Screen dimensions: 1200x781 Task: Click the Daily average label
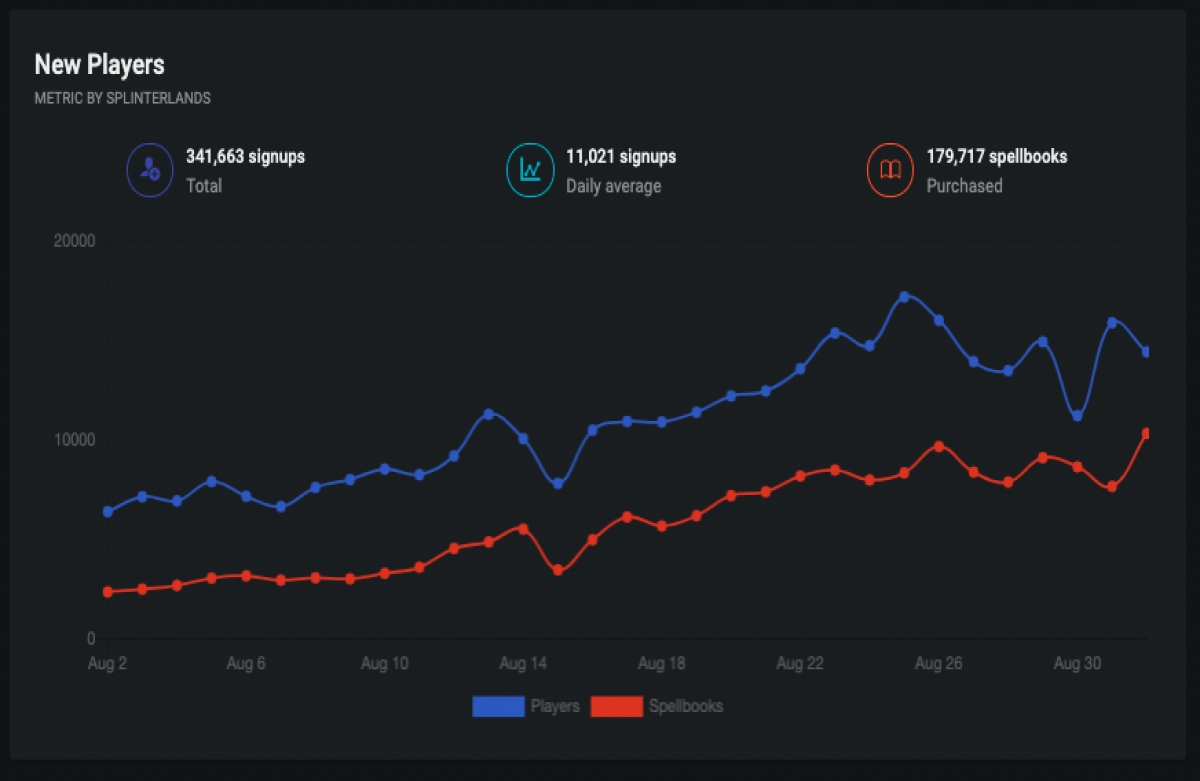(x=614, y=186)
